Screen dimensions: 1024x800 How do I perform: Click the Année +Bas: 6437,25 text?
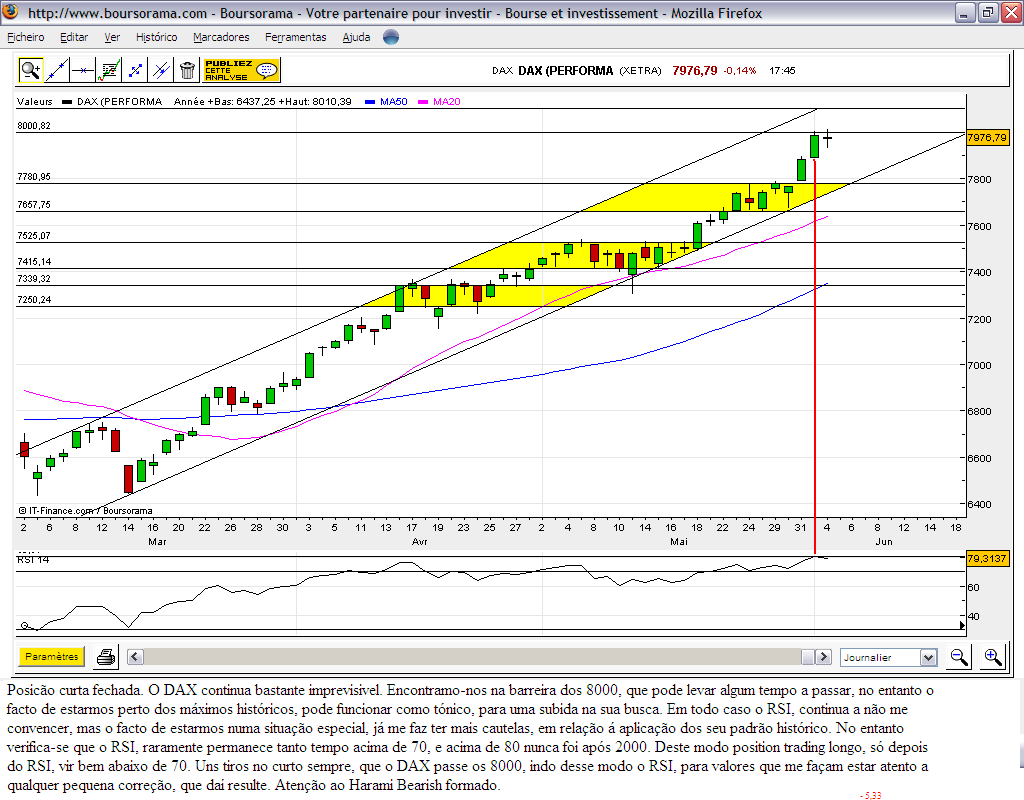pos(225,101)
